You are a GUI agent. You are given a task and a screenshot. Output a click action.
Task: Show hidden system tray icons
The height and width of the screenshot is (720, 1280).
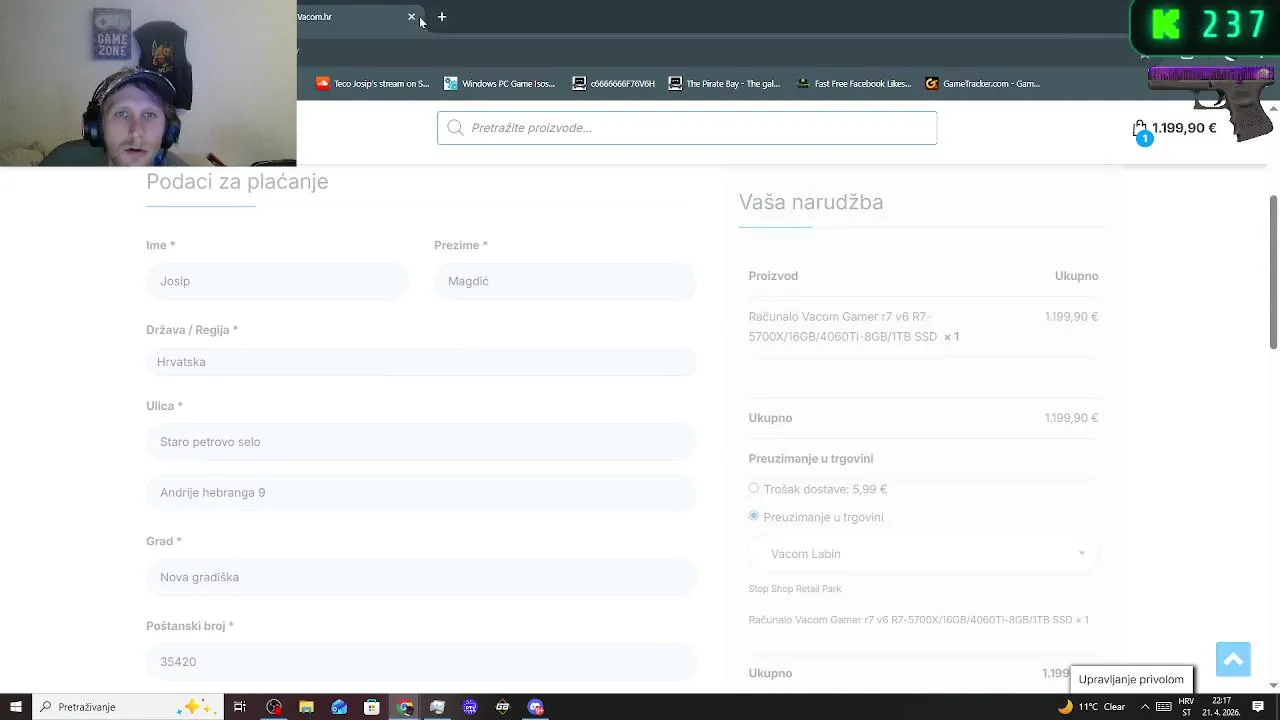[1144, 707]
